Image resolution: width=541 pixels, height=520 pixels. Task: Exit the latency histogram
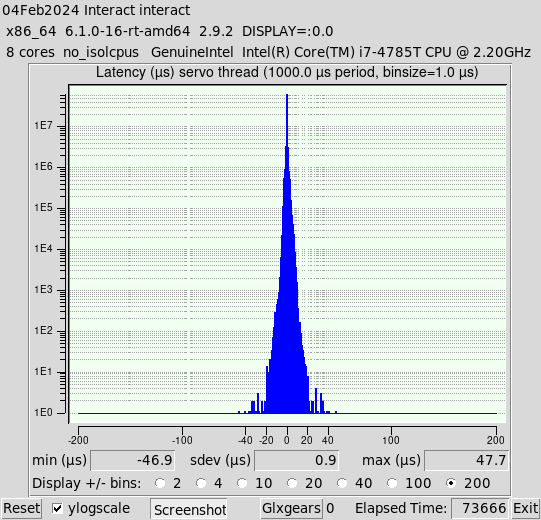[525, 508]
